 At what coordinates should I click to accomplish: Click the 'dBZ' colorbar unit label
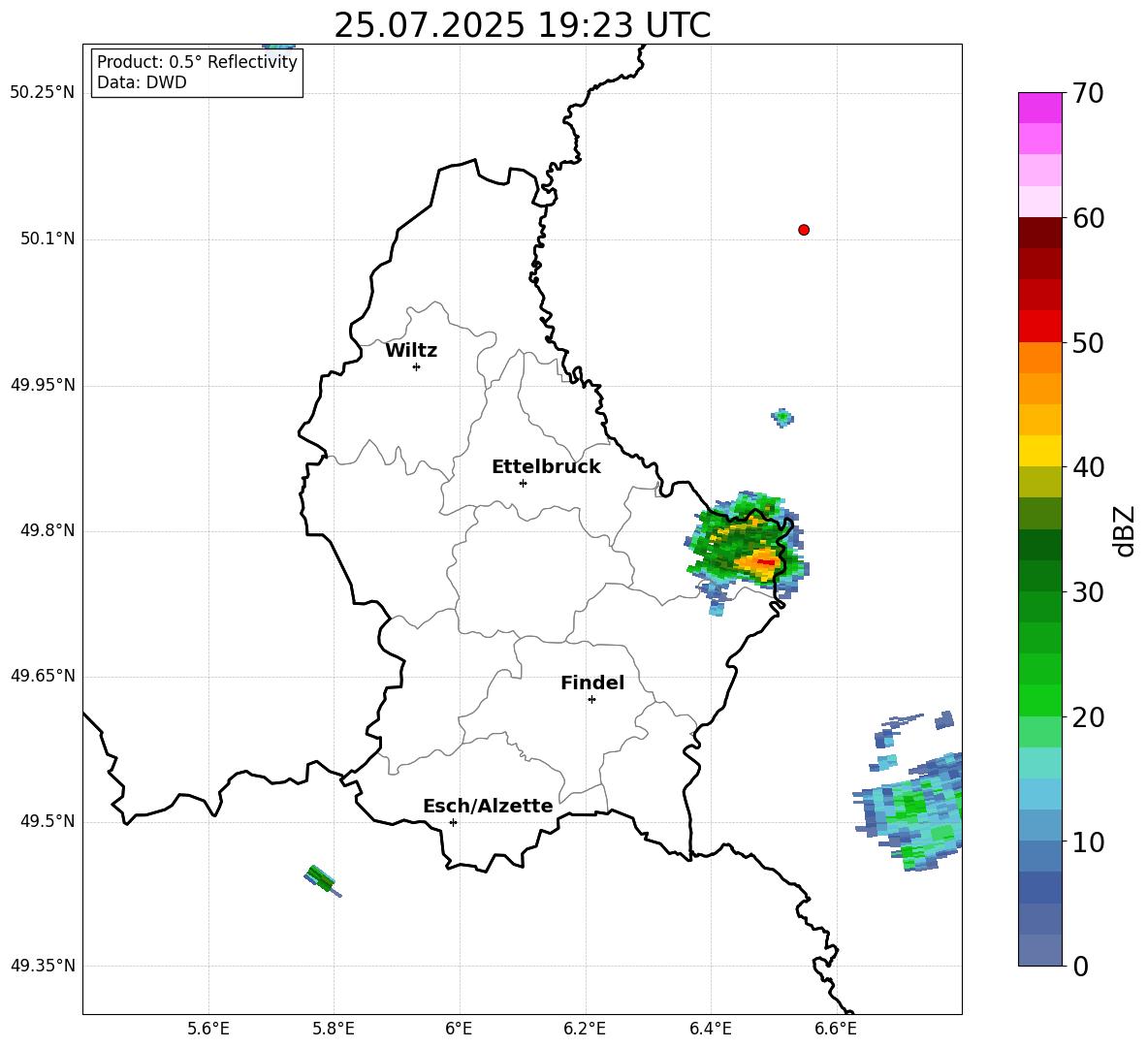pos(1123,530)
